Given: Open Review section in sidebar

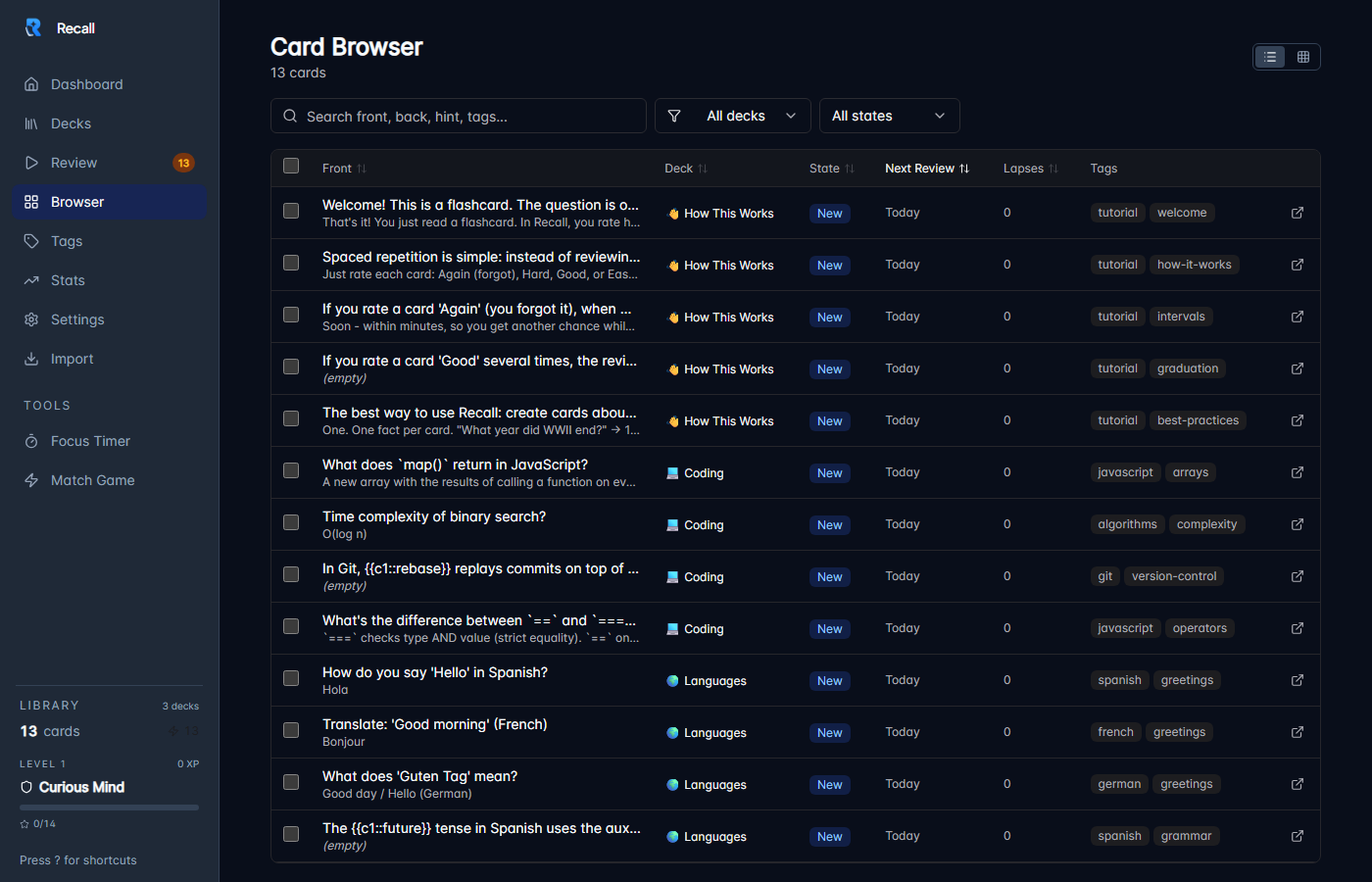Looking at the screenshot, I should pyautogui.click(x=110, y=163).
